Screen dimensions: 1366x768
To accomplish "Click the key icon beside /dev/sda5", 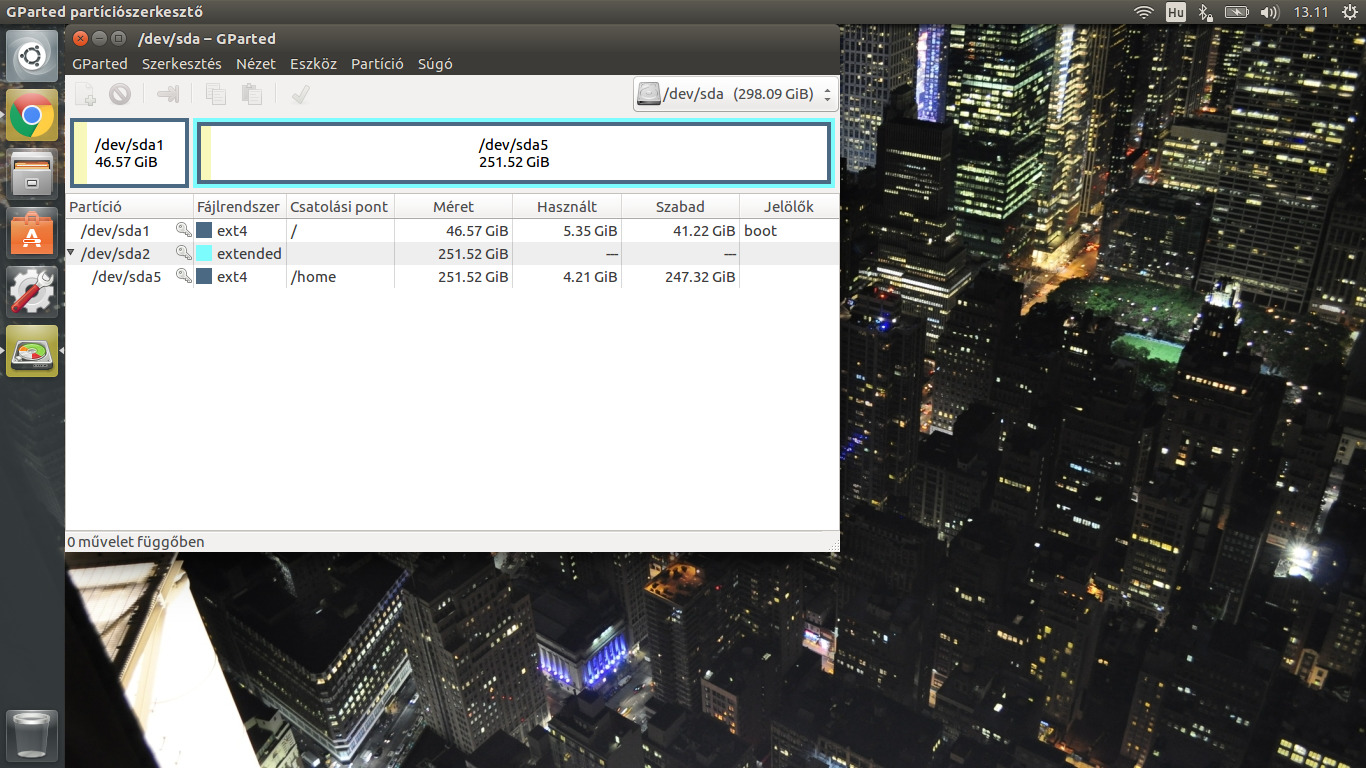I will coord(184,276).
